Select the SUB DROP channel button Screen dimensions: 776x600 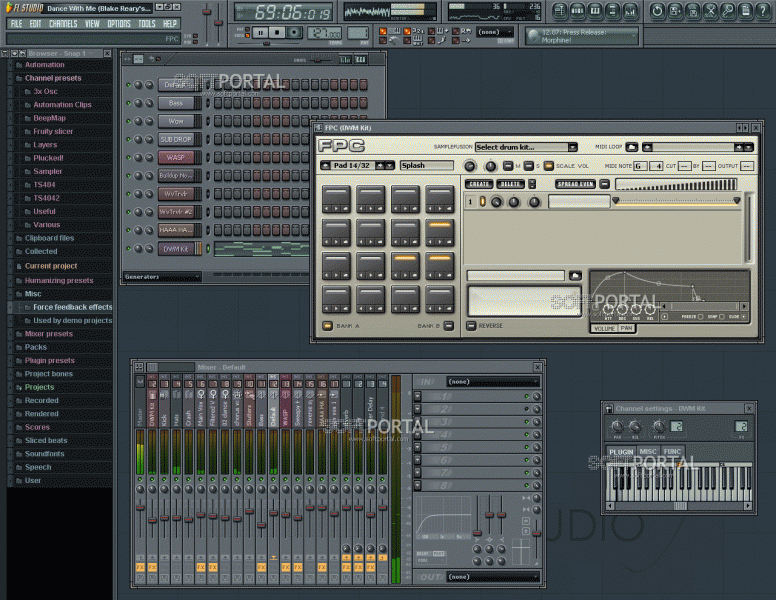coord(176,139)
